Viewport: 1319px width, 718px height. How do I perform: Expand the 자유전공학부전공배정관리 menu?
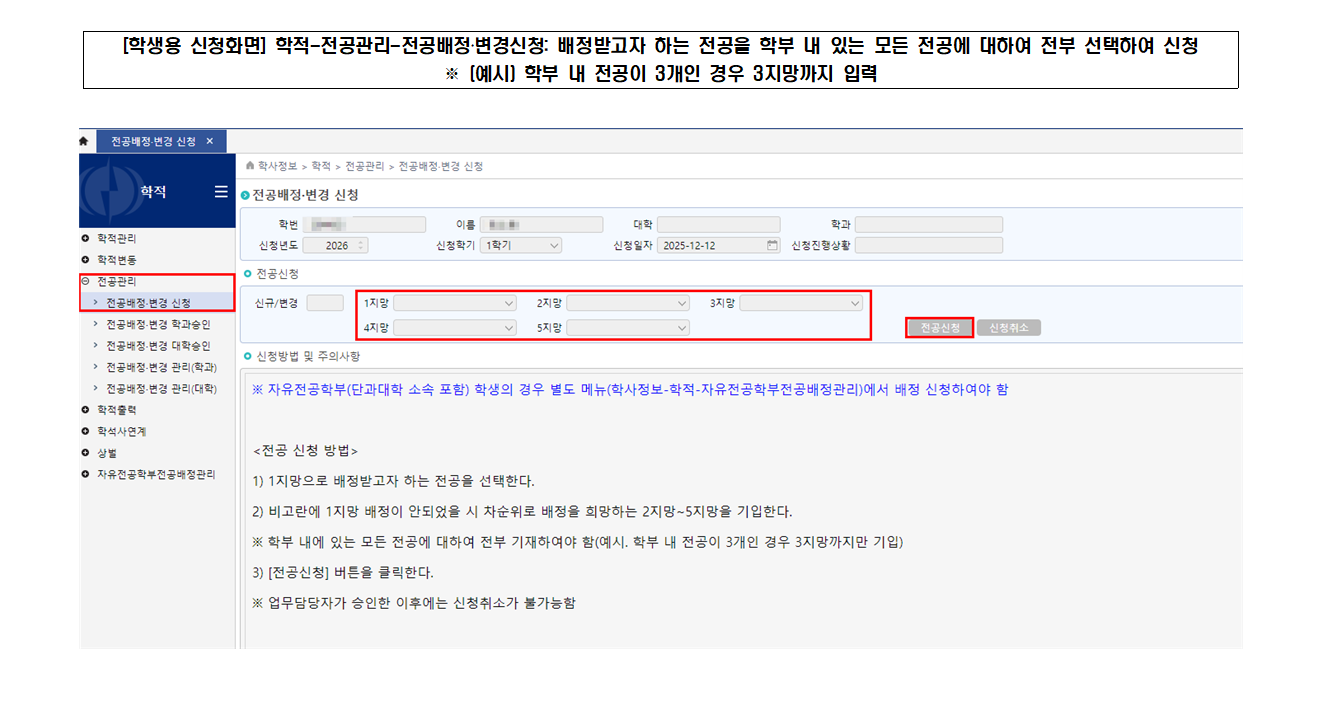(x=86, y=474)
